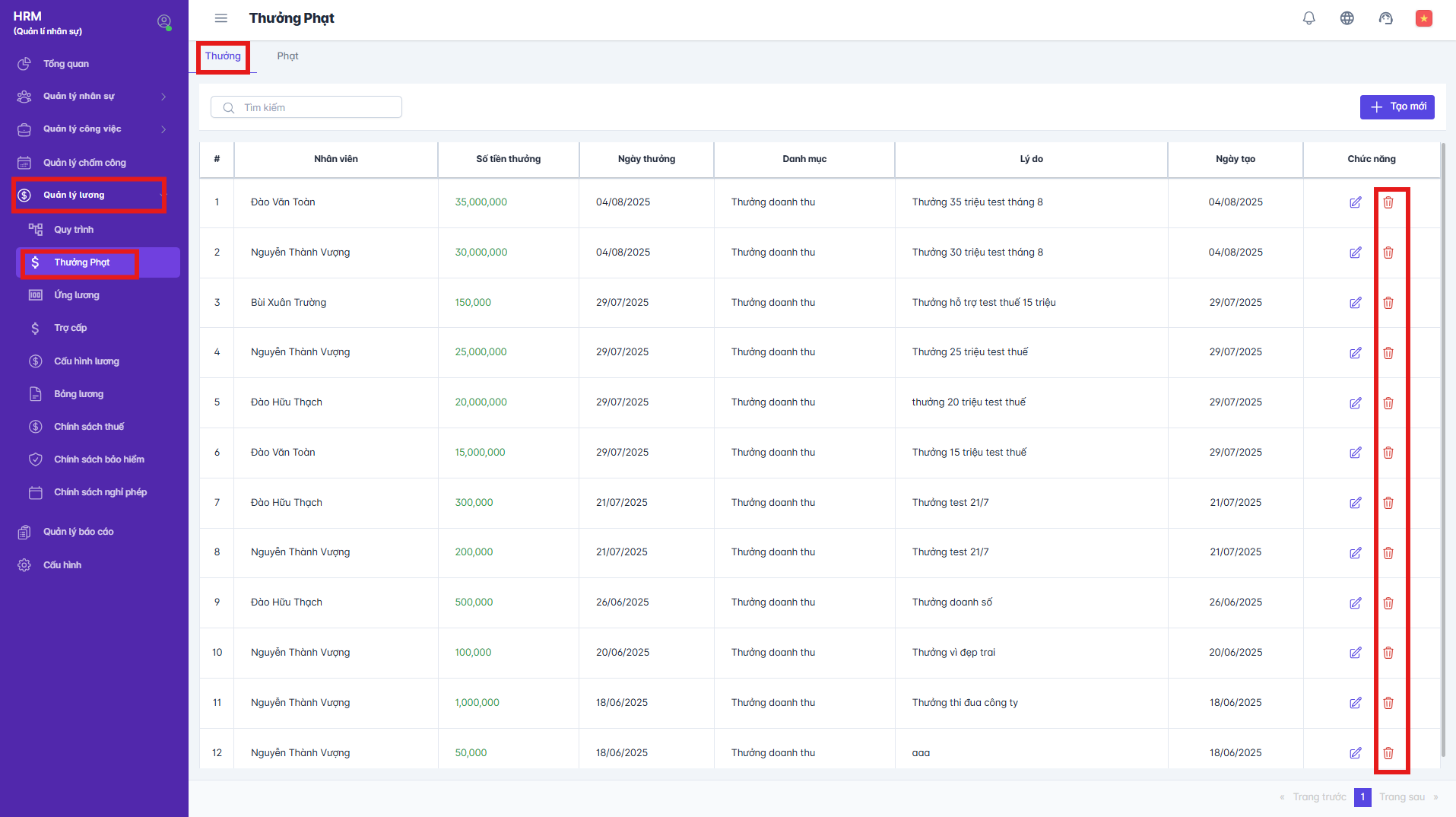Click the Vietnam flag icon
The image size is (1456, 817).
pos(1423,18)
